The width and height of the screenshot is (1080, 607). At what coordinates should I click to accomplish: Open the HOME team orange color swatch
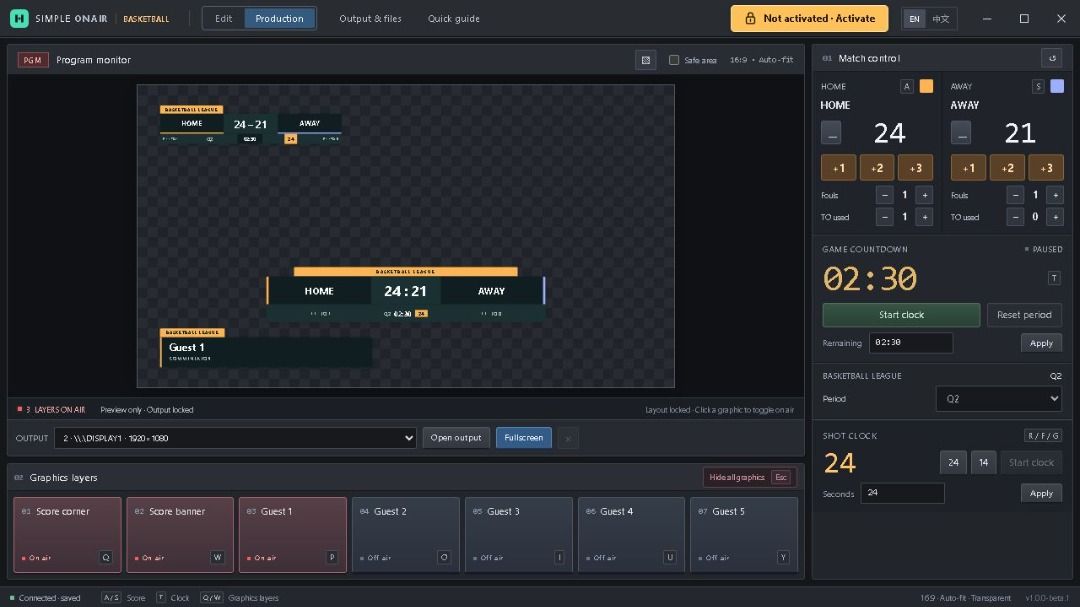point(926,86)
